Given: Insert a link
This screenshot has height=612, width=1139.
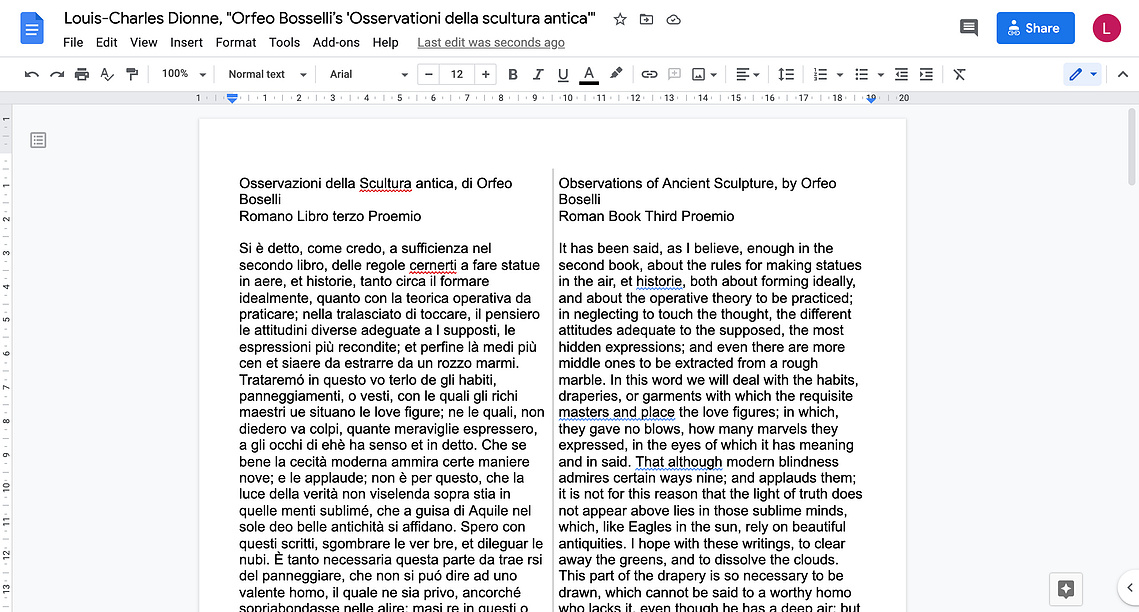Looking at the screenshot, I should tap(649, 74).
